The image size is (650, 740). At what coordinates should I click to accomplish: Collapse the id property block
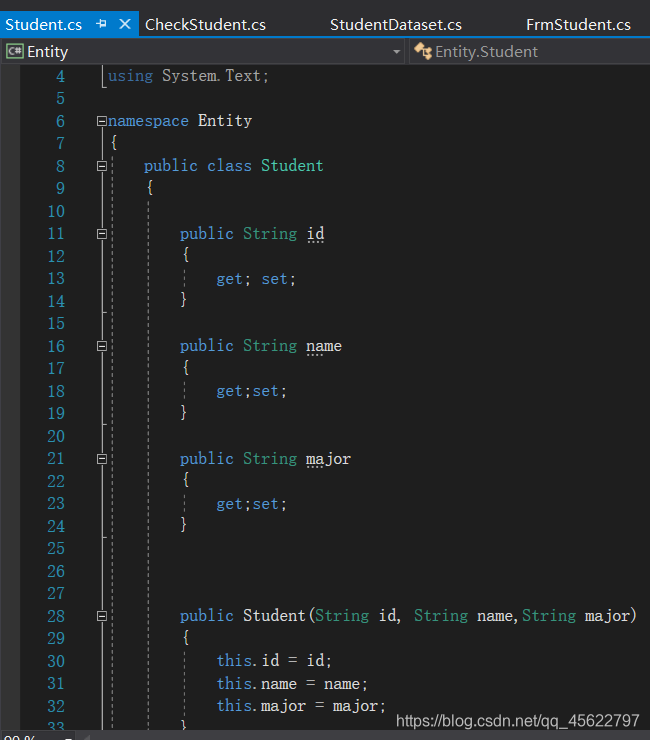(101, 234)
